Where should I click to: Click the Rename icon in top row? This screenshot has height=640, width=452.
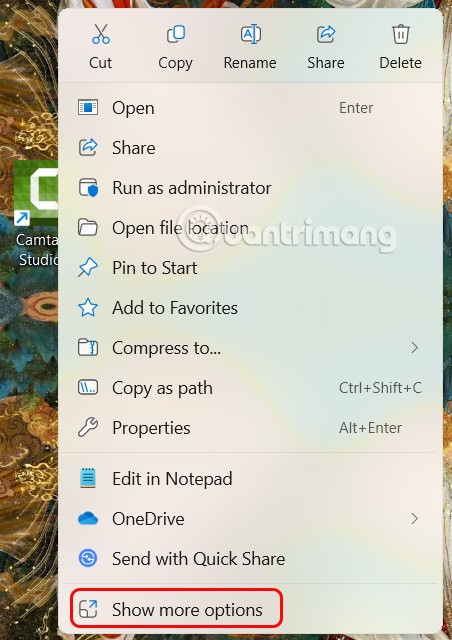point(250,34)
